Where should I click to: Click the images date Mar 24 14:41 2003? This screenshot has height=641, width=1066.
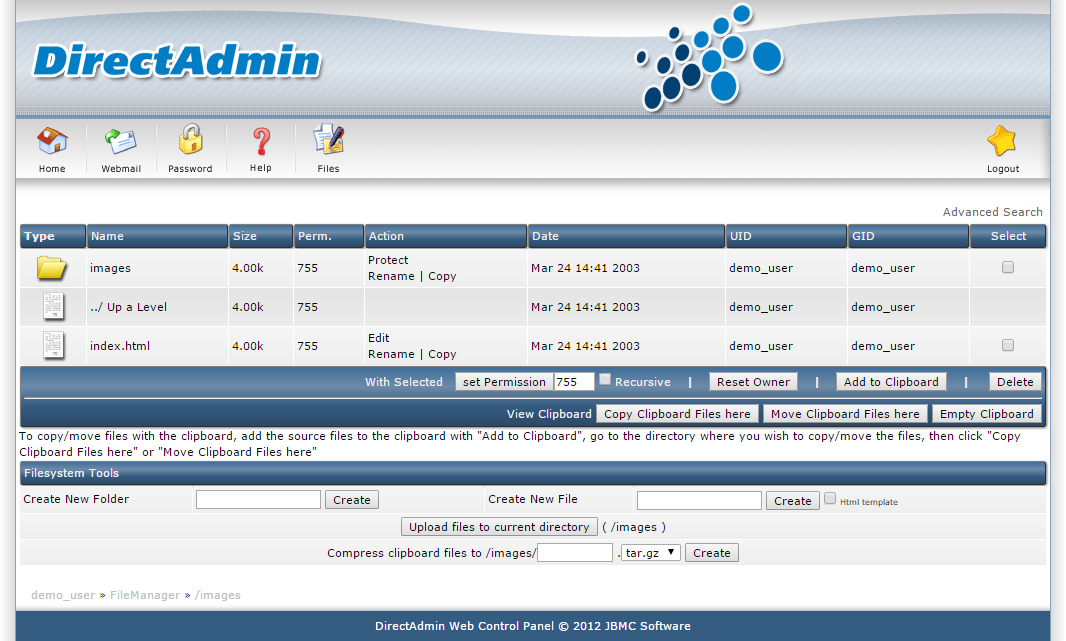[585, 268]
